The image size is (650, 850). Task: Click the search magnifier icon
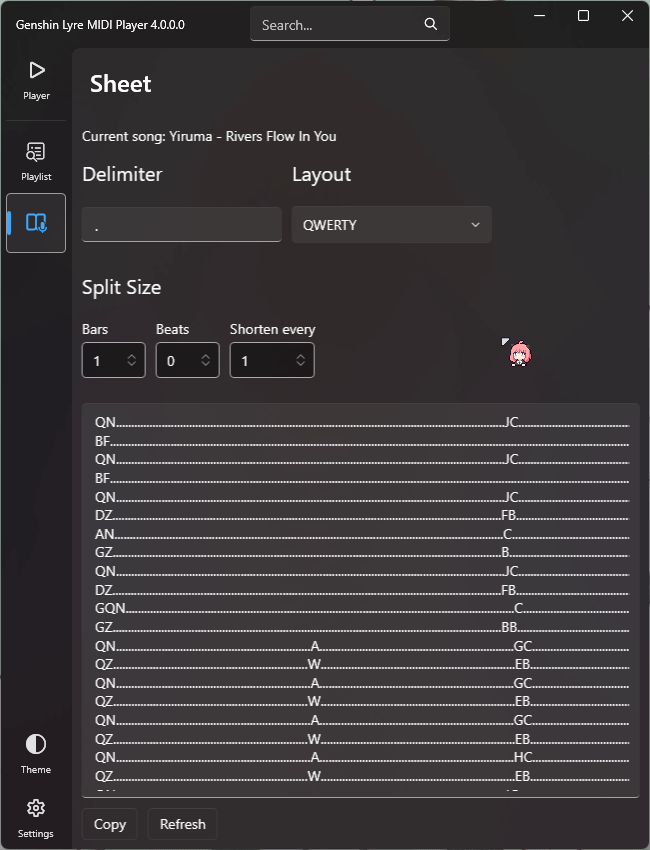point(430,24)
